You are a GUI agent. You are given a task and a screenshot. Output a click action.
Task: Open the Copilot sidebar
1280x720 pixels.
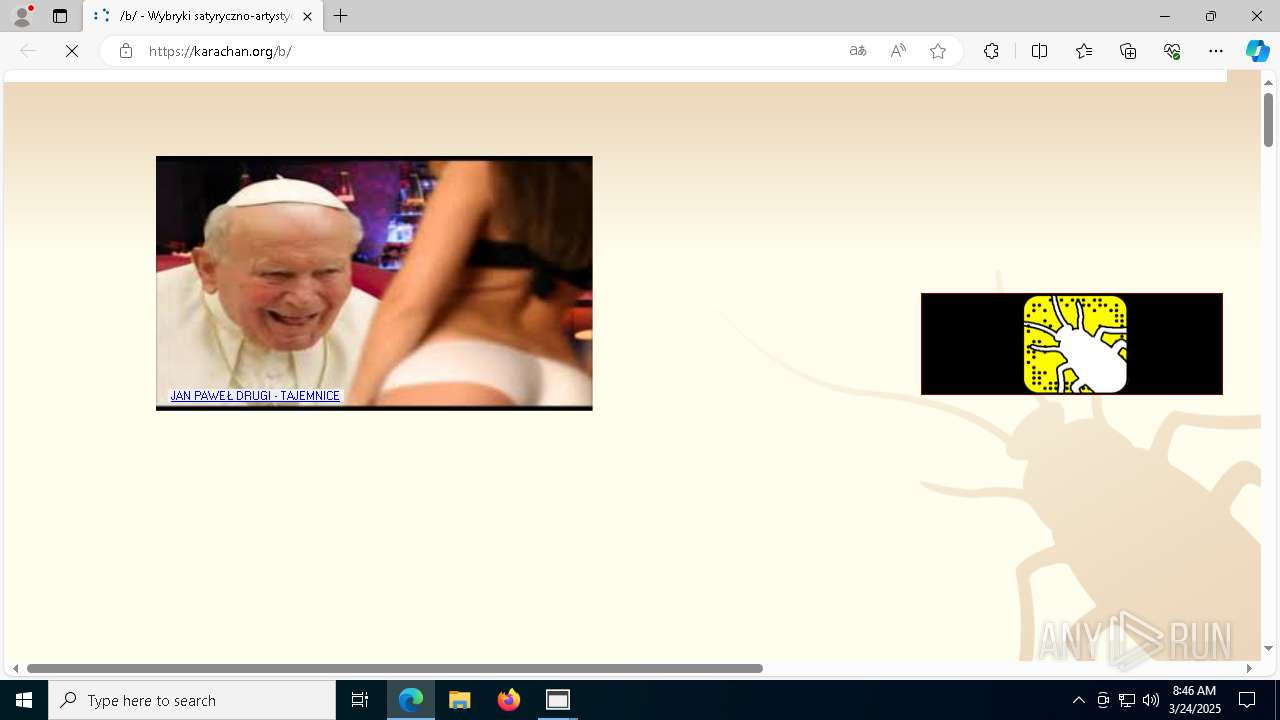1257,51
